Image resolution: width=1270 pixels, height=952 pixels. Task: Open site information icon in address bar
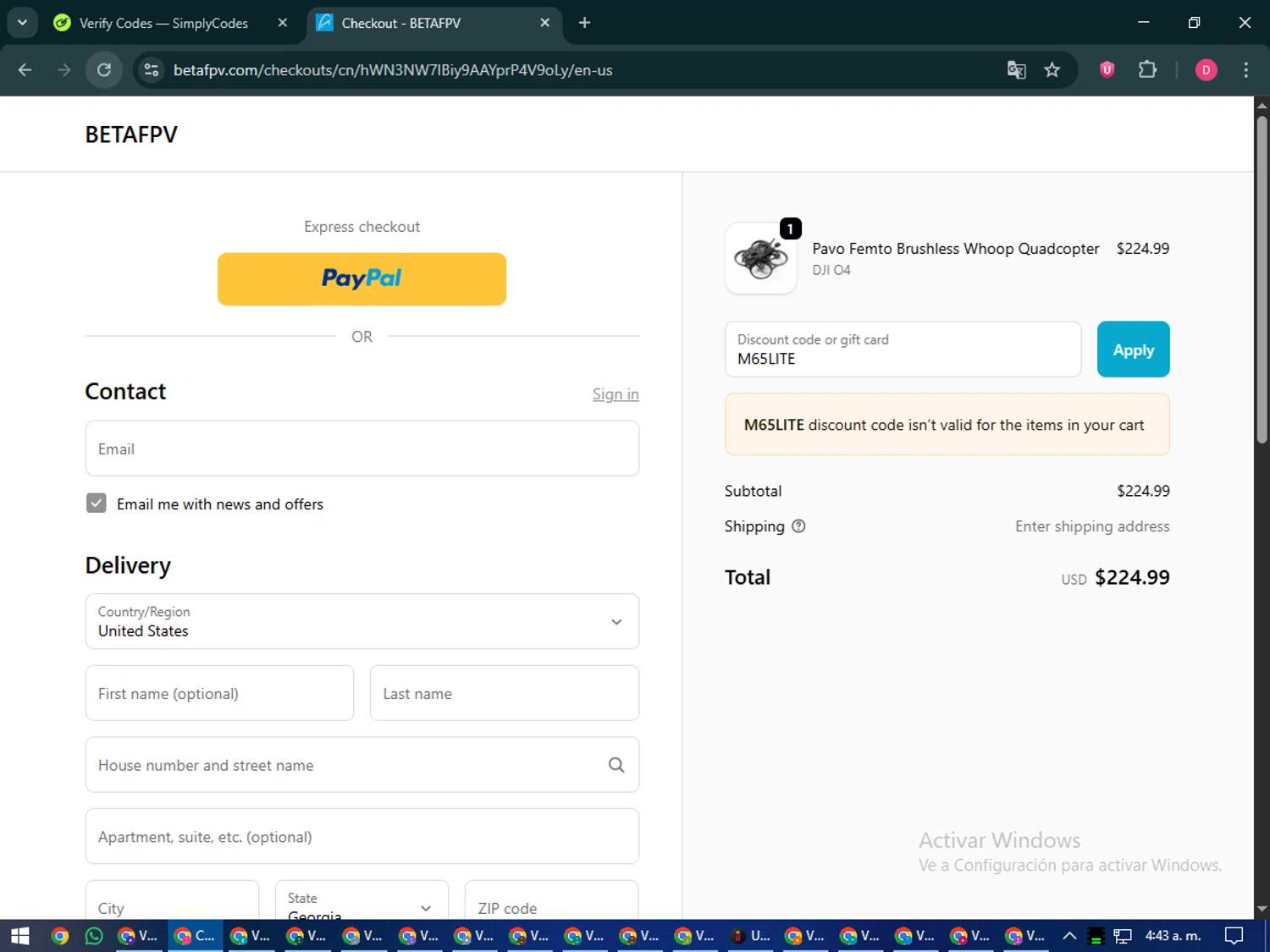coord(152,70)
